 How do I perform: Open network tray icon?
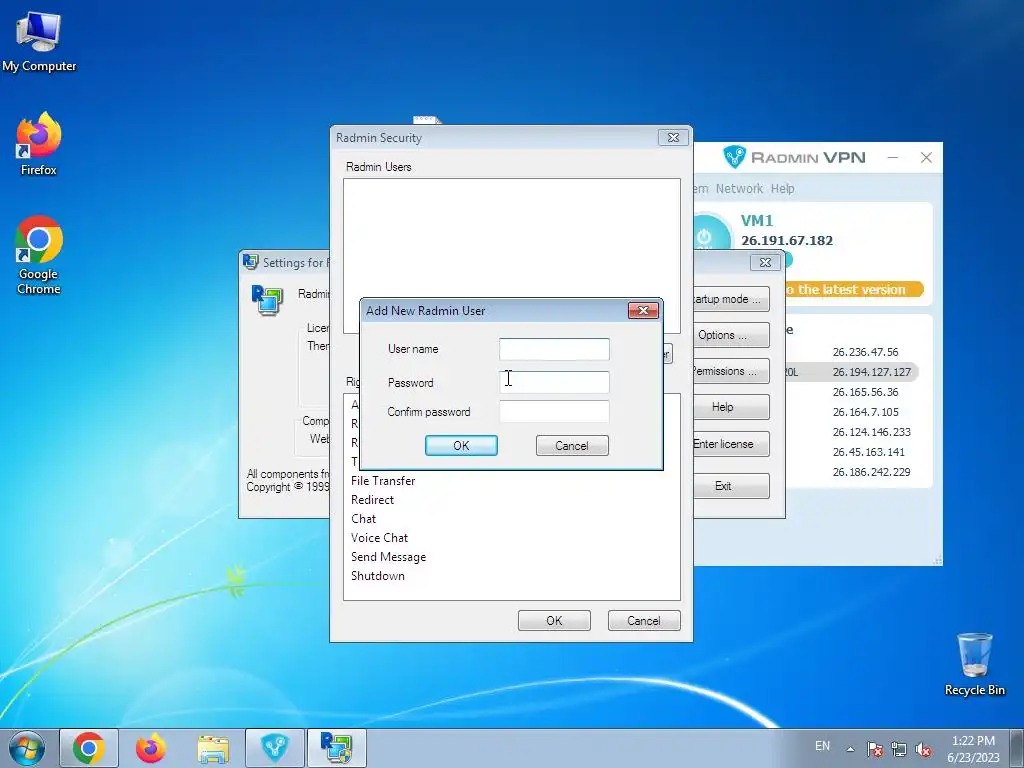pos(899,749)
